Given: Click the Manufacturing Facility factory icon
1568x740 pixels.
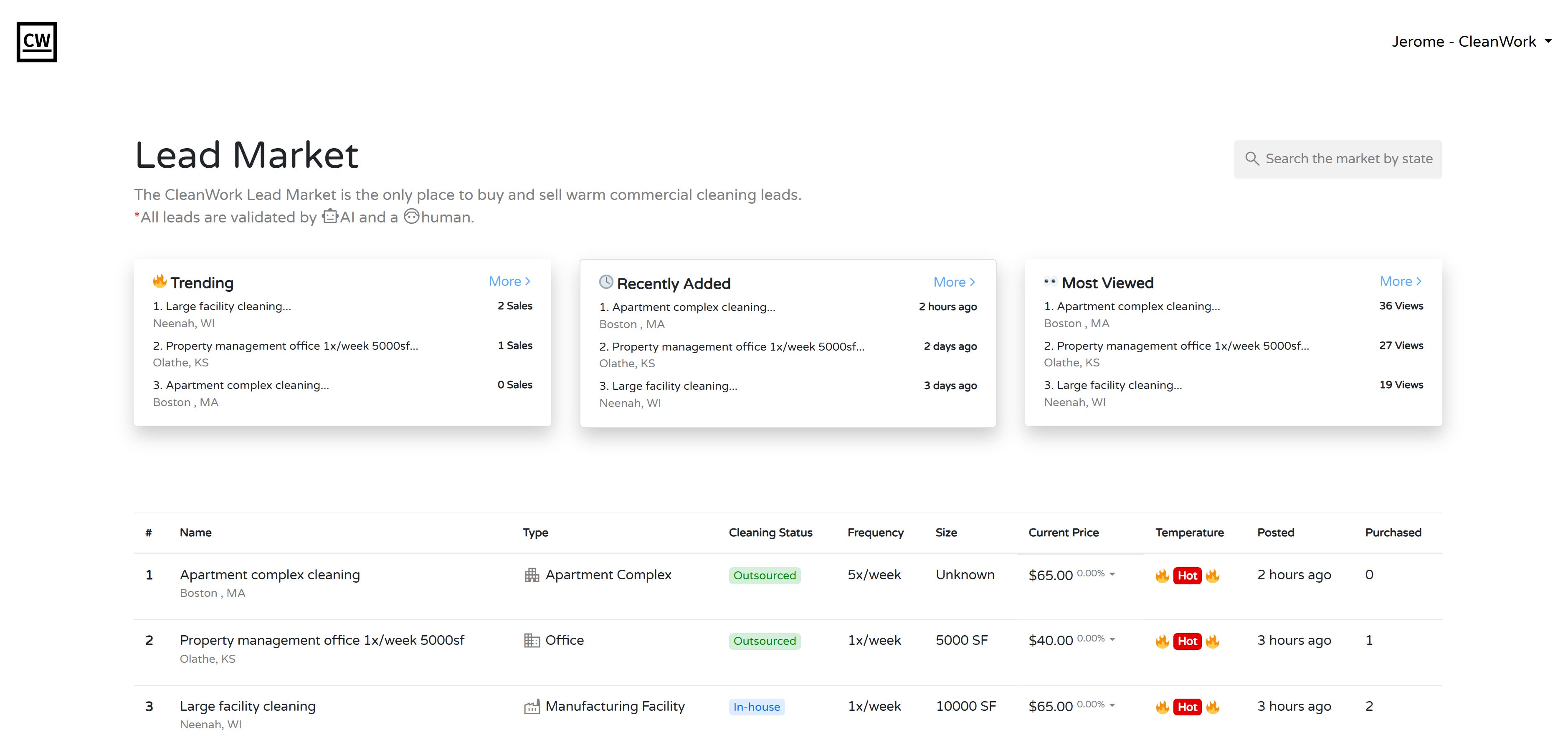Looking at the screenshot, I should pos(532,707).
